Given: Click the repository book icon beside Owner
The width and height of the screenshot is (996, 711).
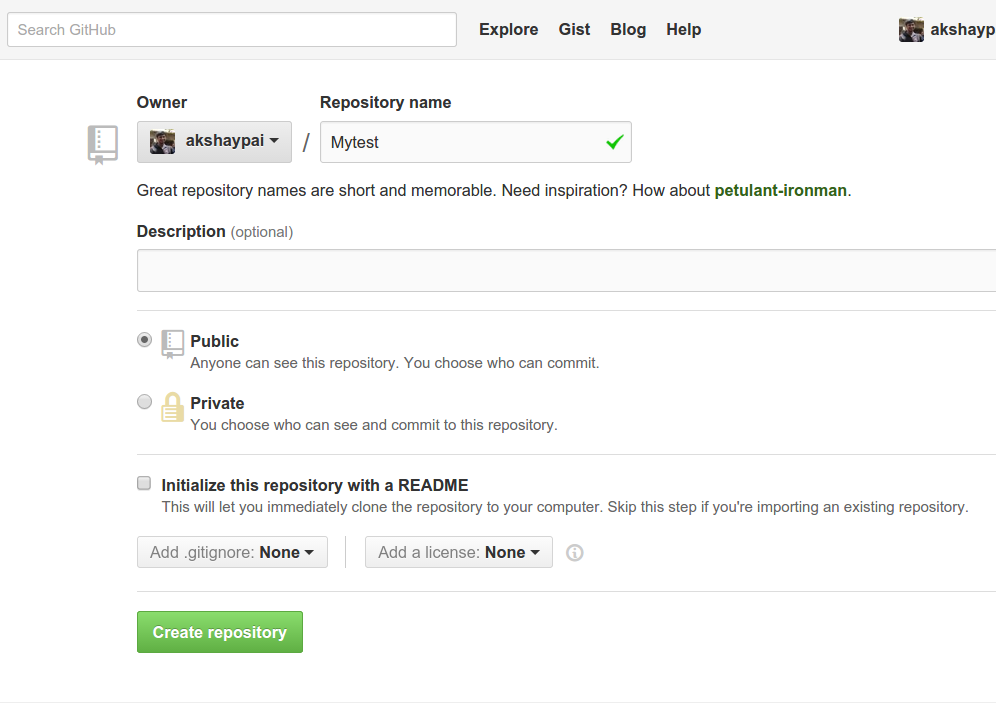Looking at the screenshot, I should [103, 145].
